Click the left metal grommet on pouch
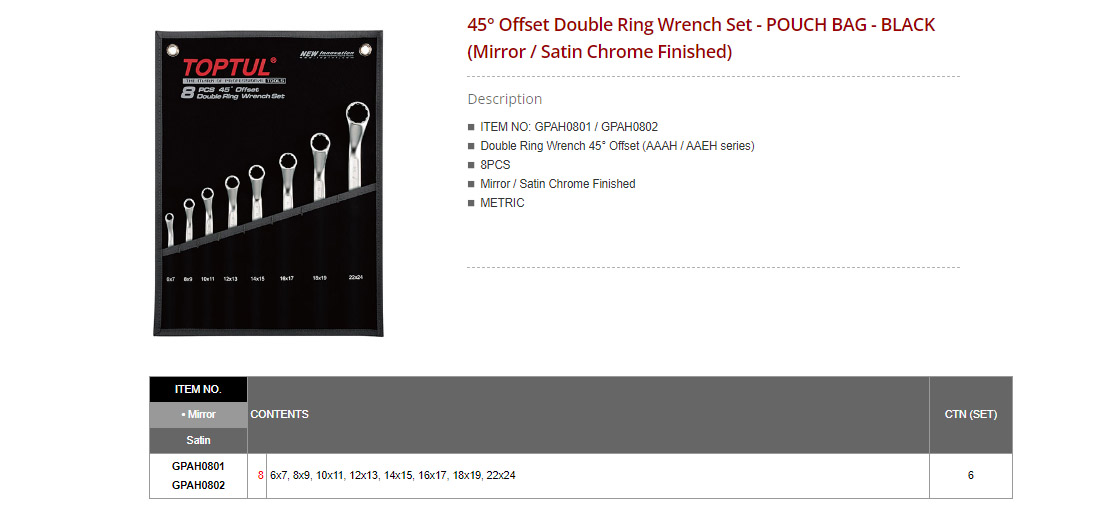This screenshot has width=1108, height=516. 172,50
